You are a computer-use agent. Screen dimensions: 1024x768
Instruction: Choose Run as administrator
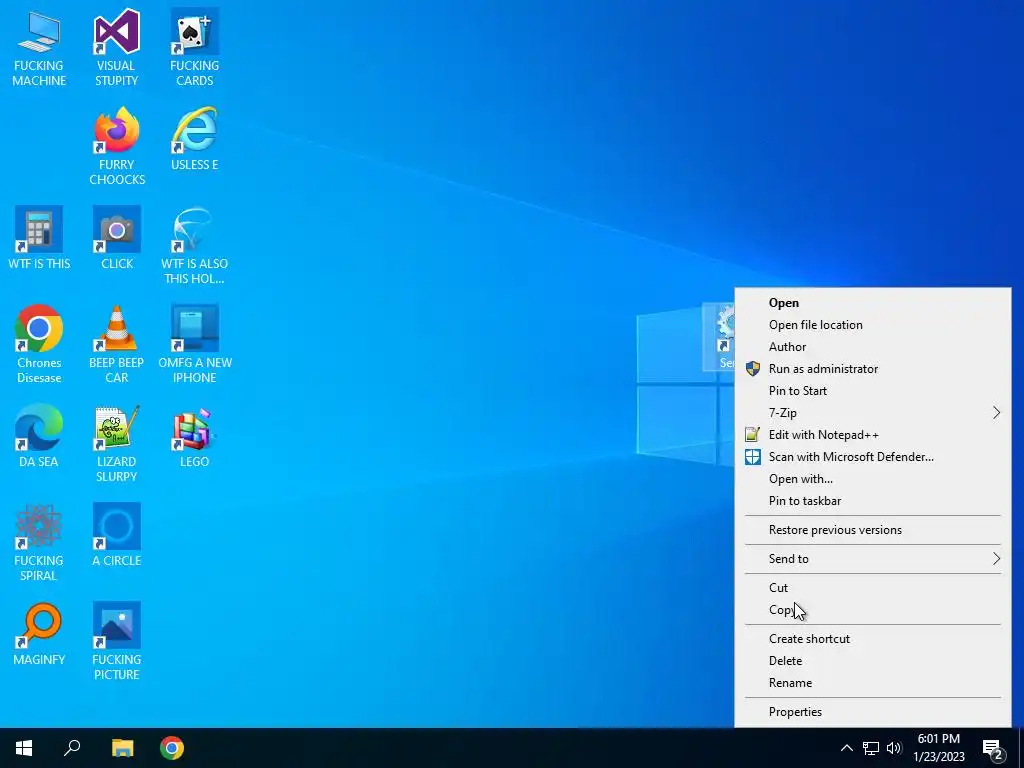pyautogui.click(x=872, y=369)
